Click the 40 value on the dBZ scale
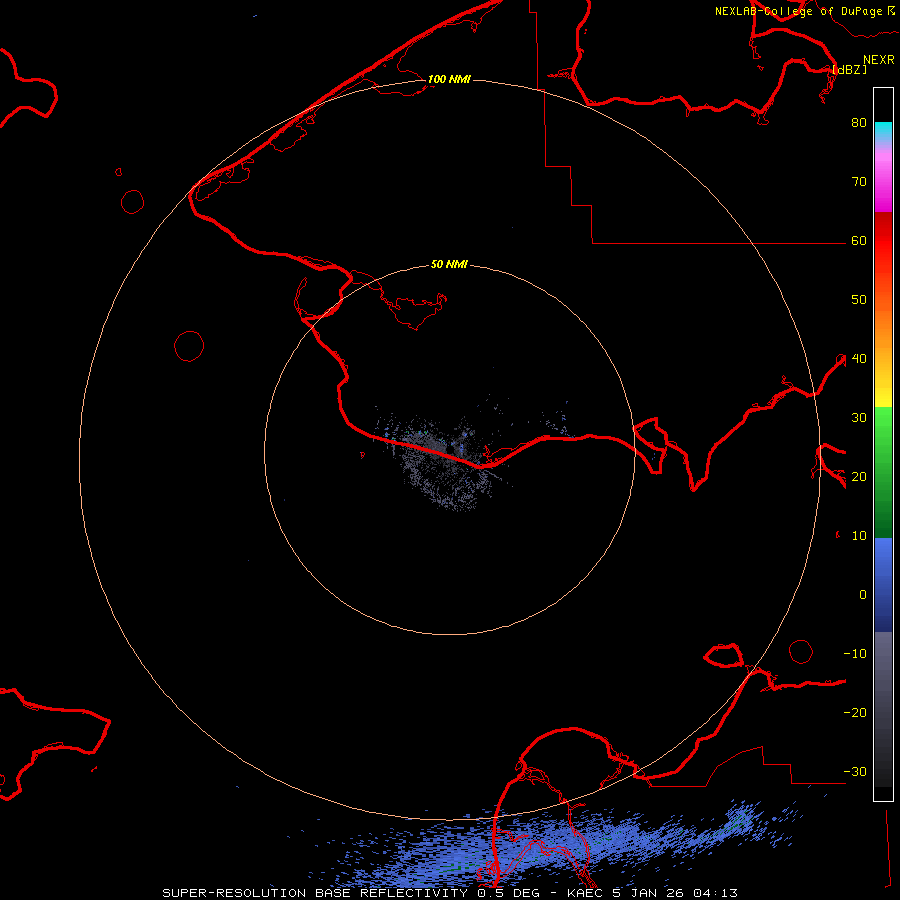900x900 pixels. point(859,359)
